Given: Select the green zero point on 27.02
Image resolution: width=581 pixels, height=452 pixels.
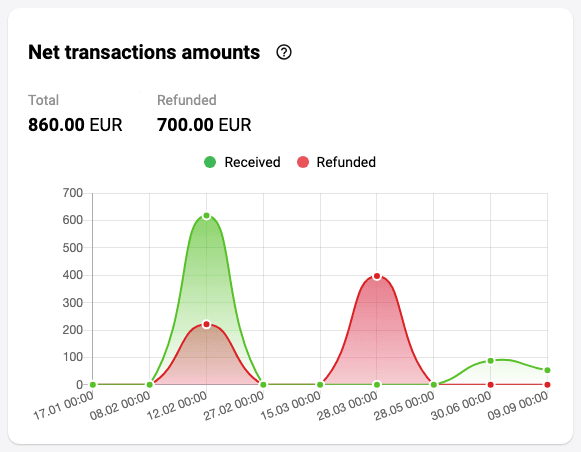Looking at the screenshot, I should tap(263, 385).
